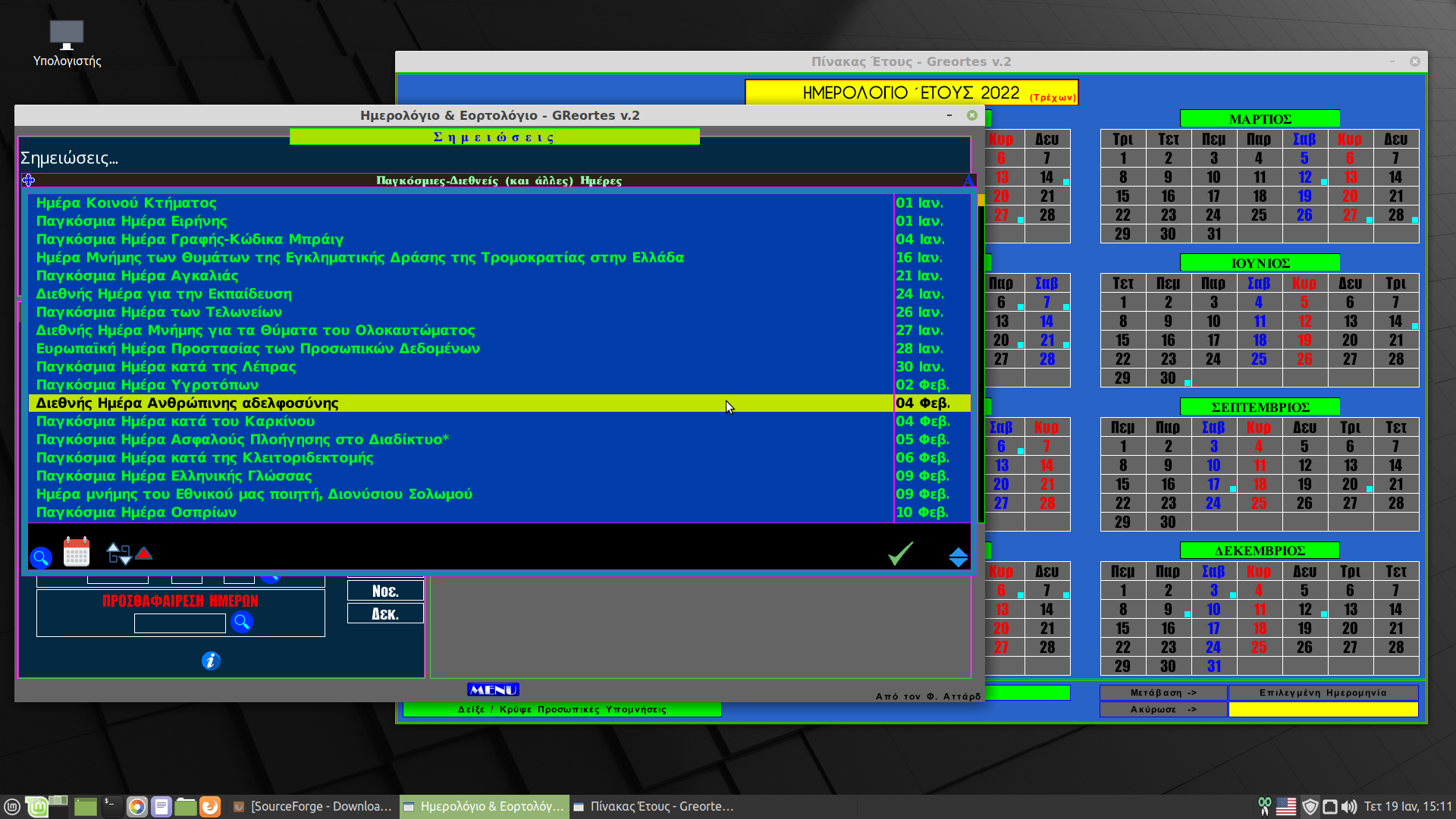This screenshot has height=819, width=1456.
Task: Click the yellow Επιλεγμένη Ημερομηνία field
Action: tap(1323, 709)
